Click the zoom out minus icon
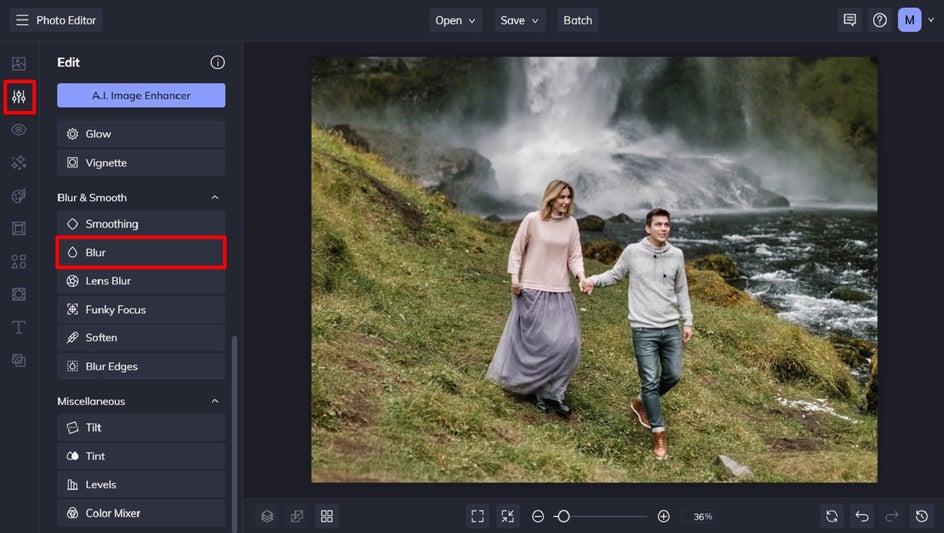This screenshot has height=533, width=944. 538,516
